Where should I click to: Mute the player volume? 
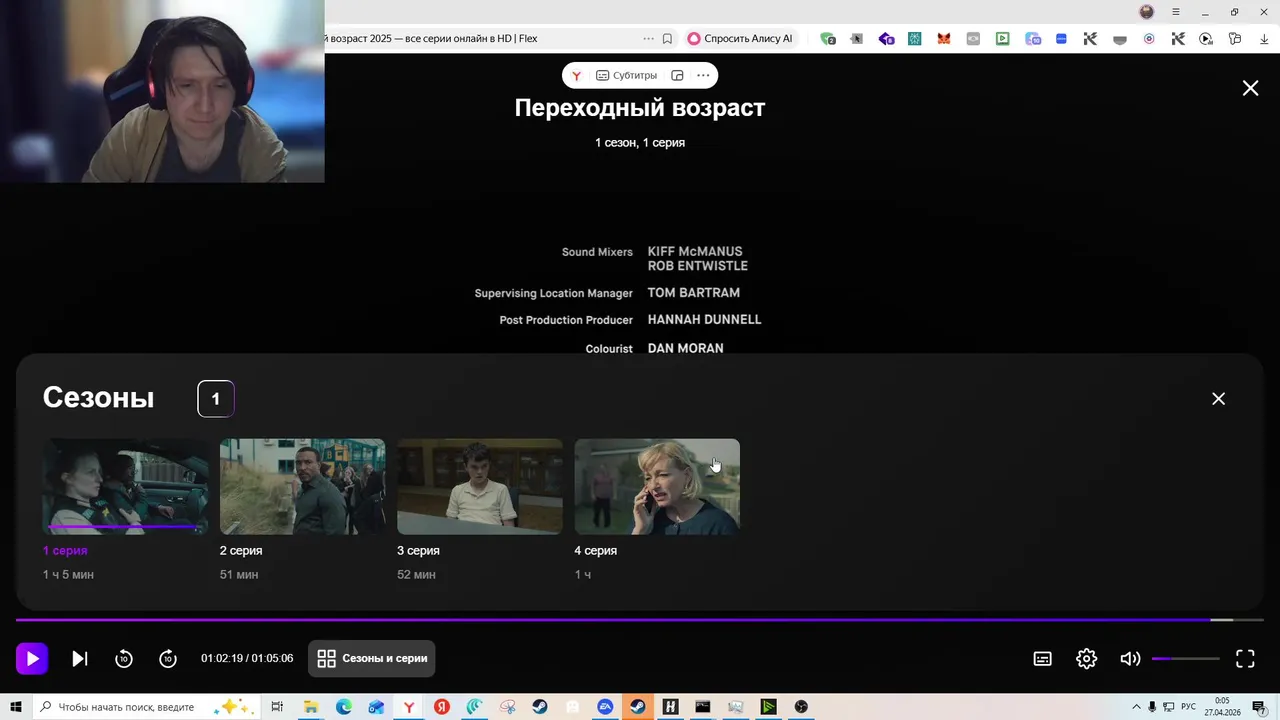point(1130,658)
